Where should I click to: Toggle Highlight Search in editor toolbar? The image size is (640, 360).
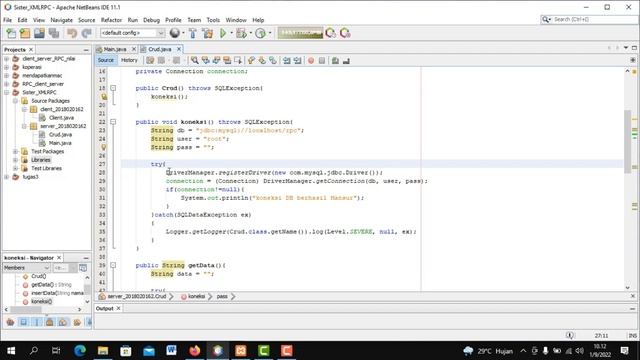pos(227,60)
